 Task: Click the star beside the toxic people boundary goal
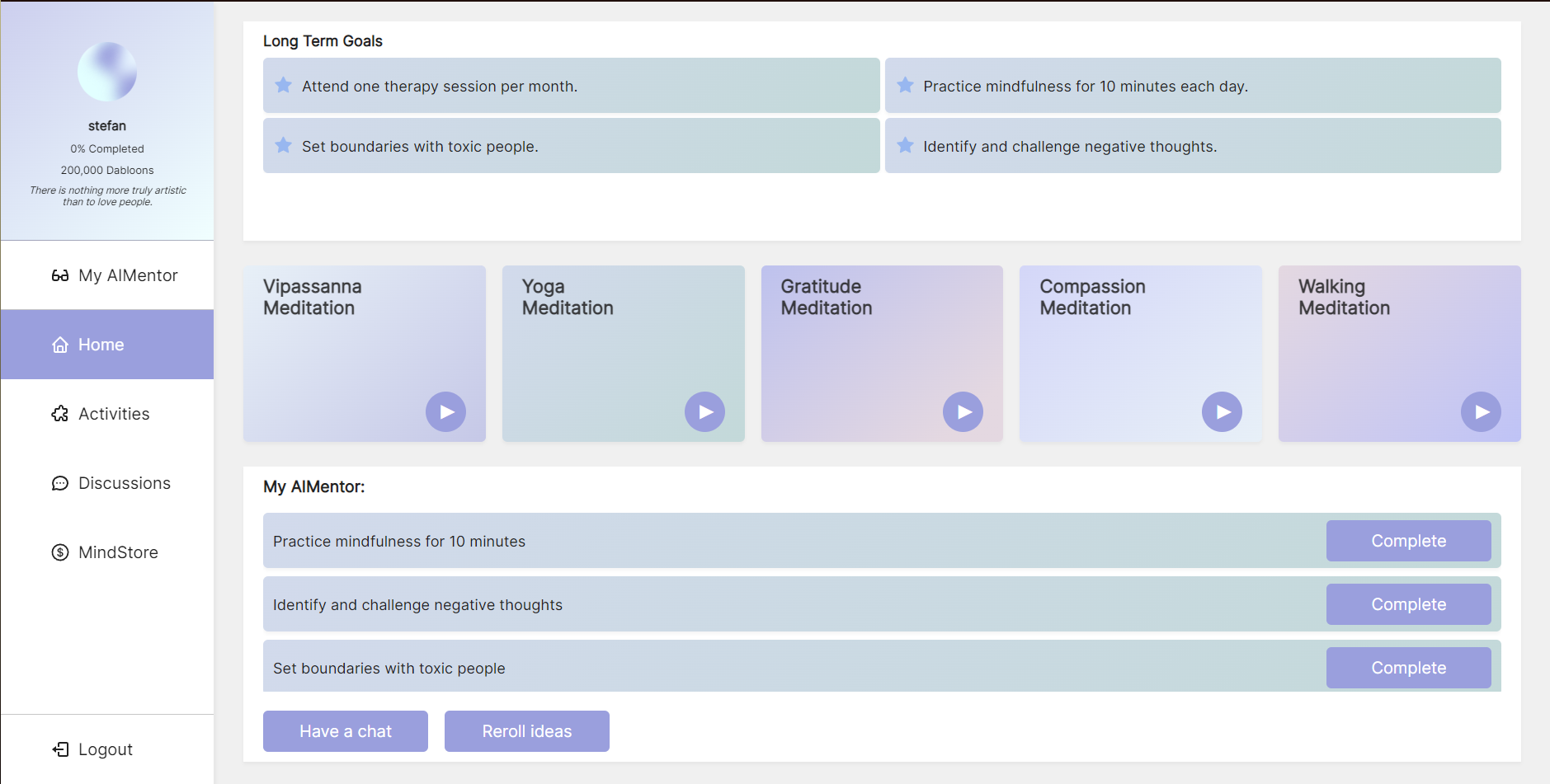coord(283,145)
